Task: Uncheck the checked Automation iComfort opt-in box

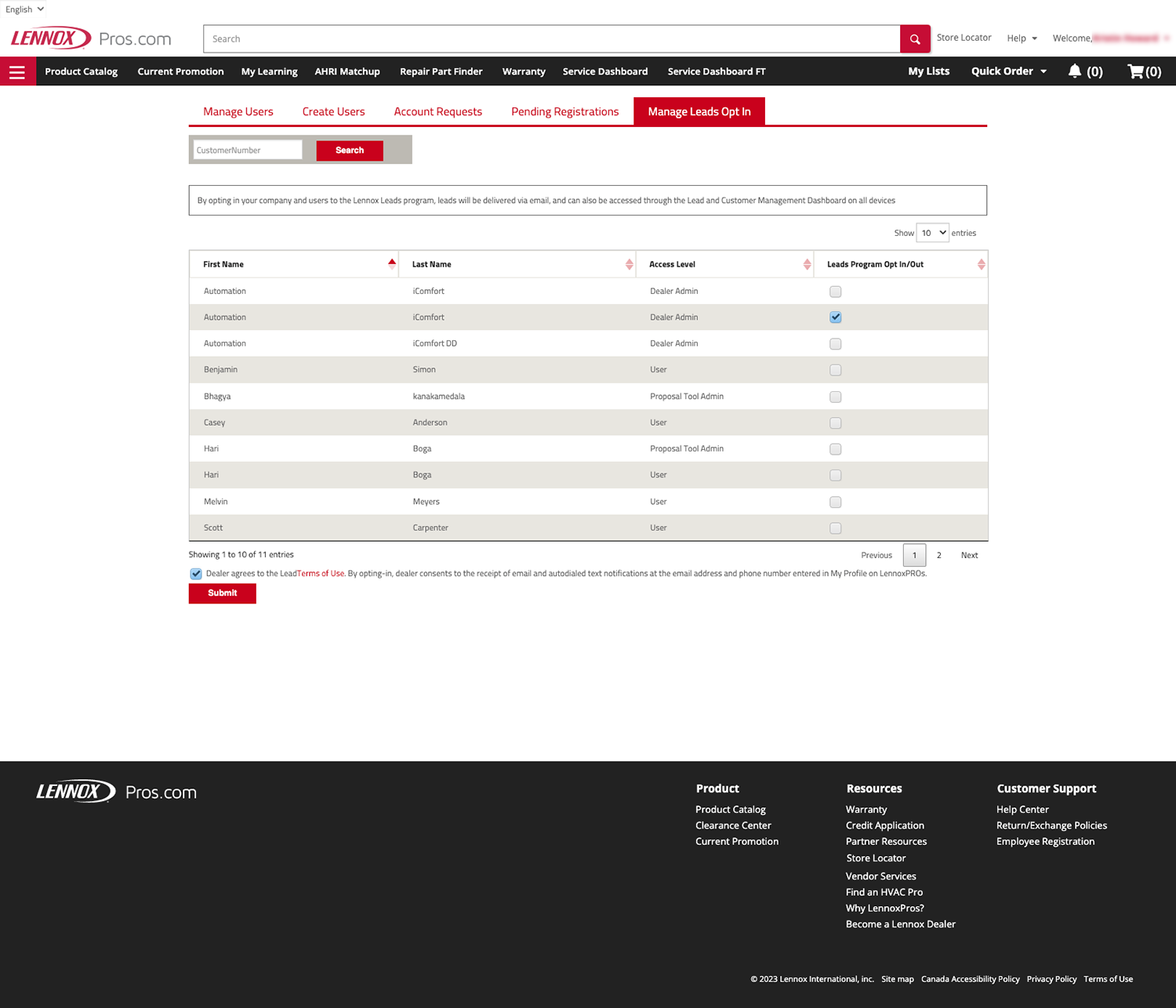Action: point(836,317)
